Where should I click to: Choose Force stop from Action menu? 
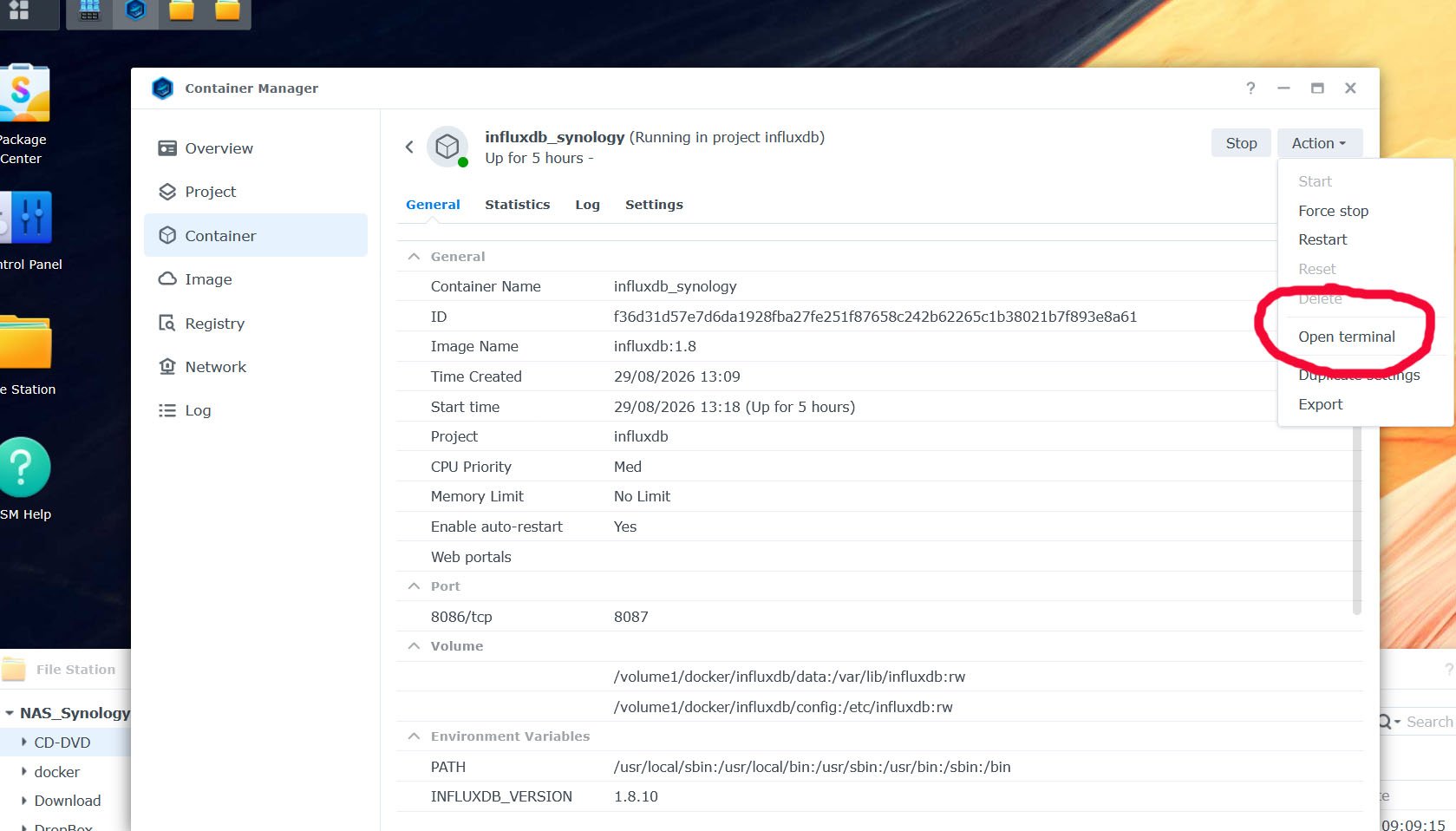(x=1333, y=211)
